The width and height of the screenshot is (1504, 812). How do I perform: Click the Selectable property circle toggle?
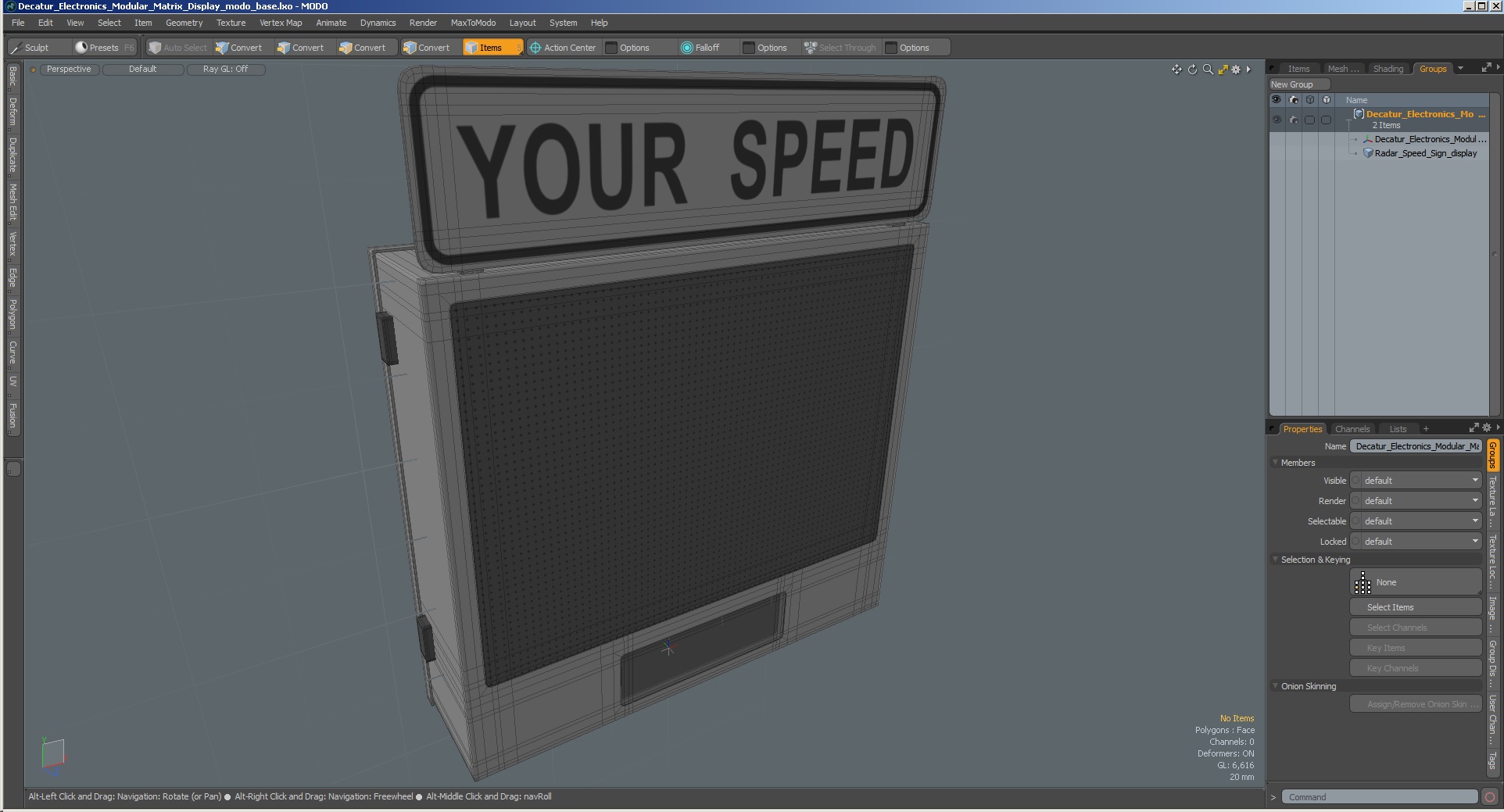(1356, 521)
